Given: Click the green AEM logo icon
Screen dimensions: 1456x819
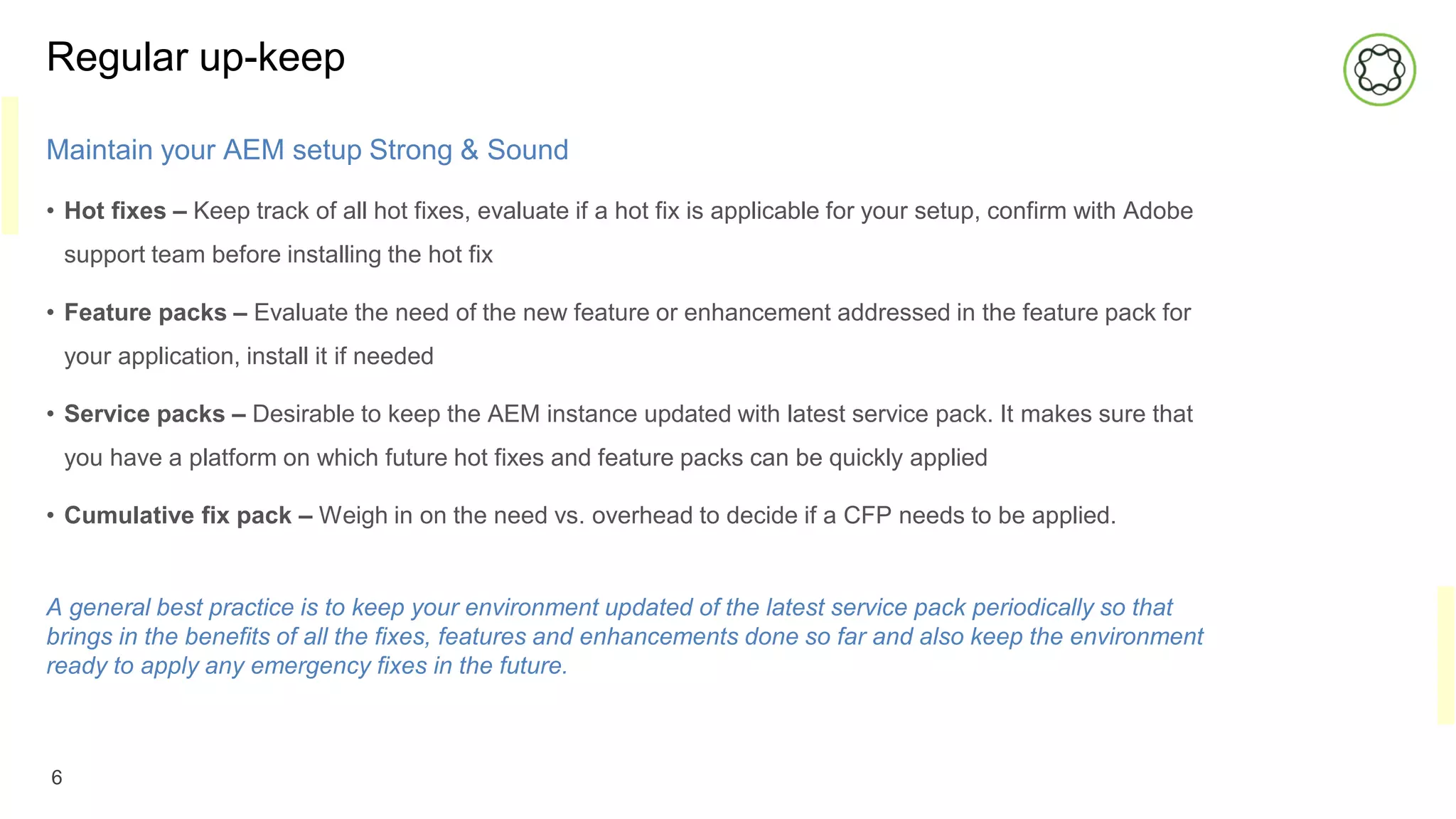Looking at the screenshot, I should click(1379, 70).
